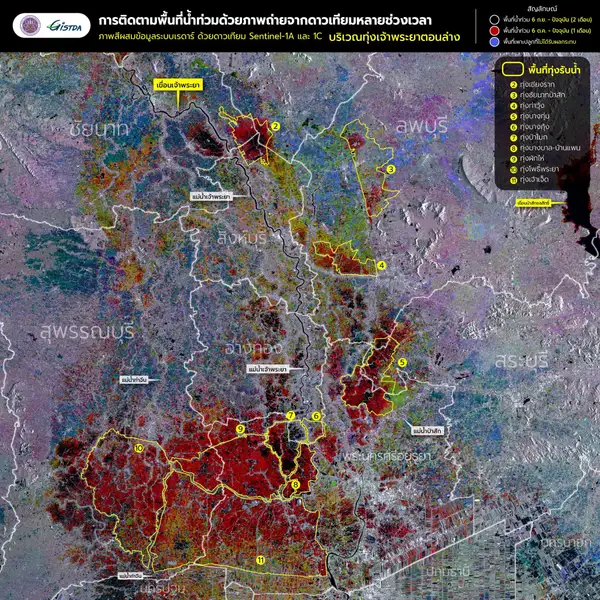Select ทุ่งบางบาล-บ้านแพน in the legend list
Screen dimensions: 600x600
(545, 149)
